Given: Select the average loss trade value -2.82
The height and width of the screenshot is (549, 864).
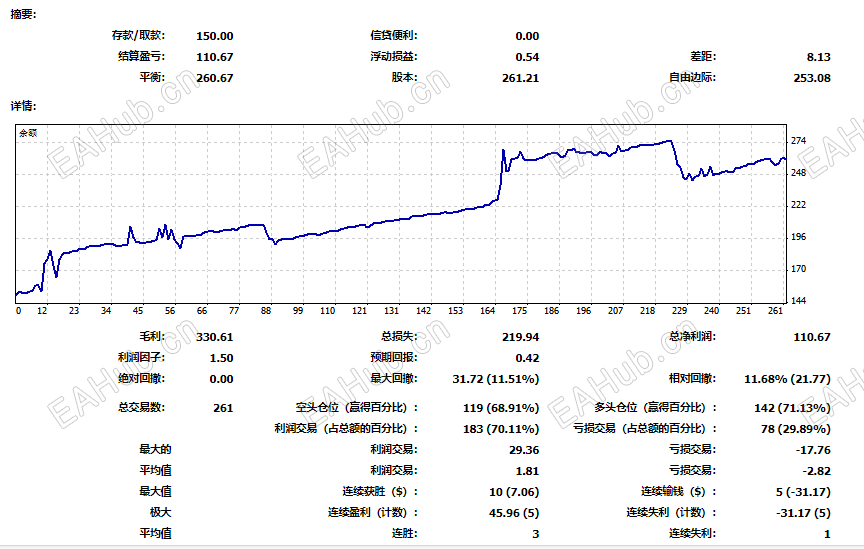Looking at the screenshot, I should [x=816, y=471].
